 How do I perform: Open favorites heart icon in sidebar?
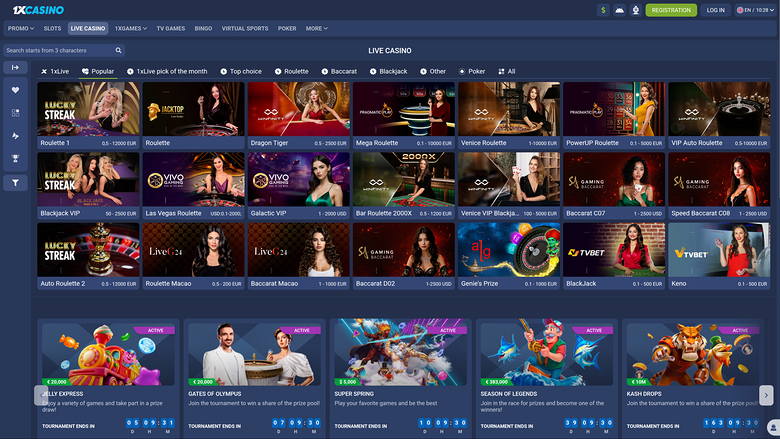[15, 90]
